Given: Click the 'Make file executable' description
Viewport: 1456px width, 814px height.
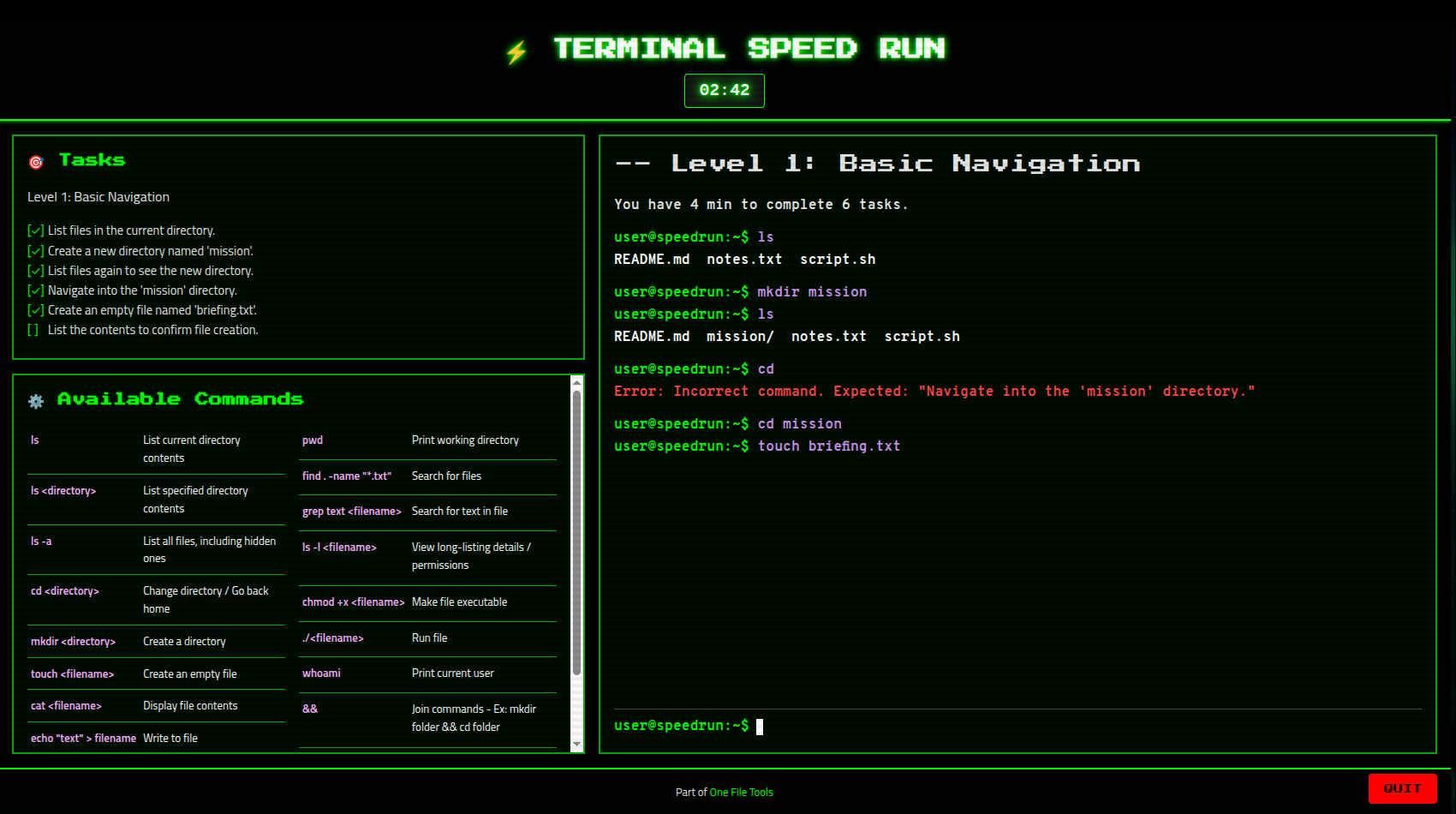Looking at the screenshot, I should tap(459, 602).
